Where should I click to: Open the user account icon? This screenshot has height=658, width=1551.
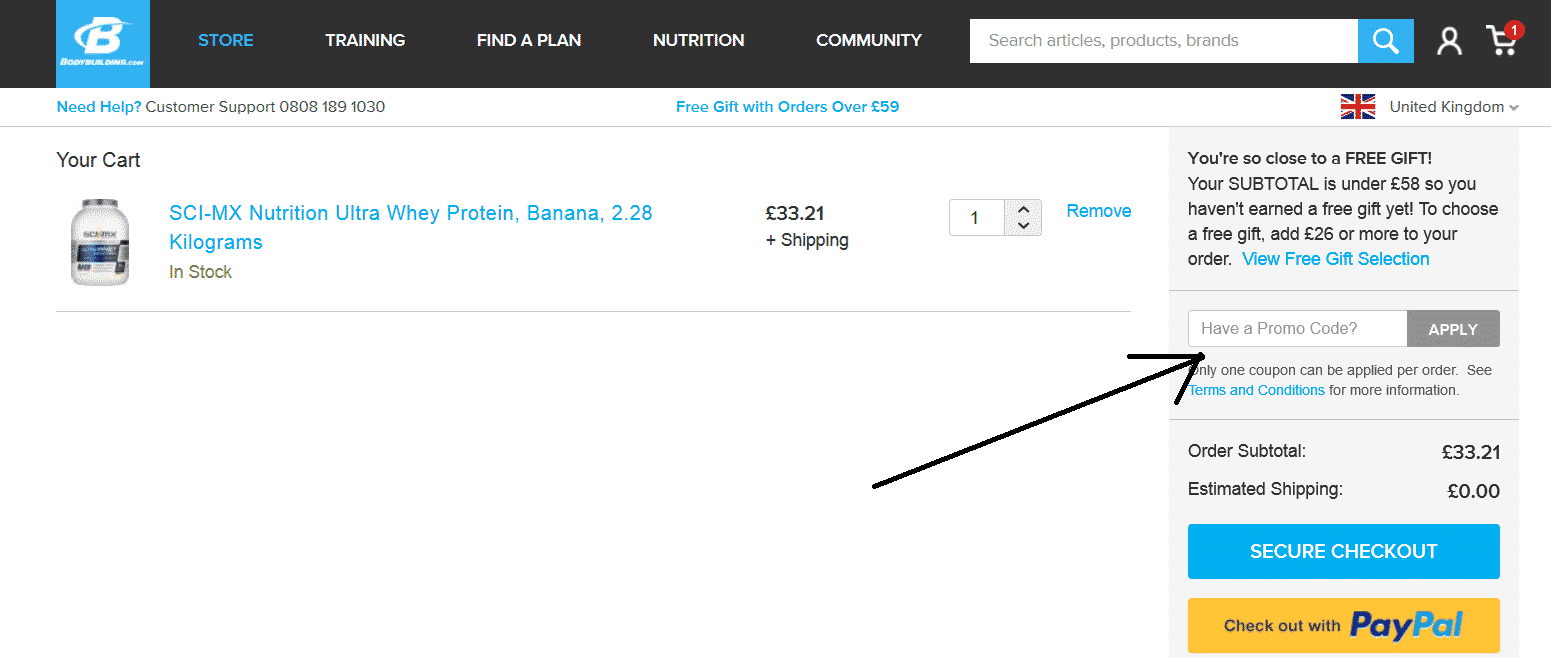1449,41
